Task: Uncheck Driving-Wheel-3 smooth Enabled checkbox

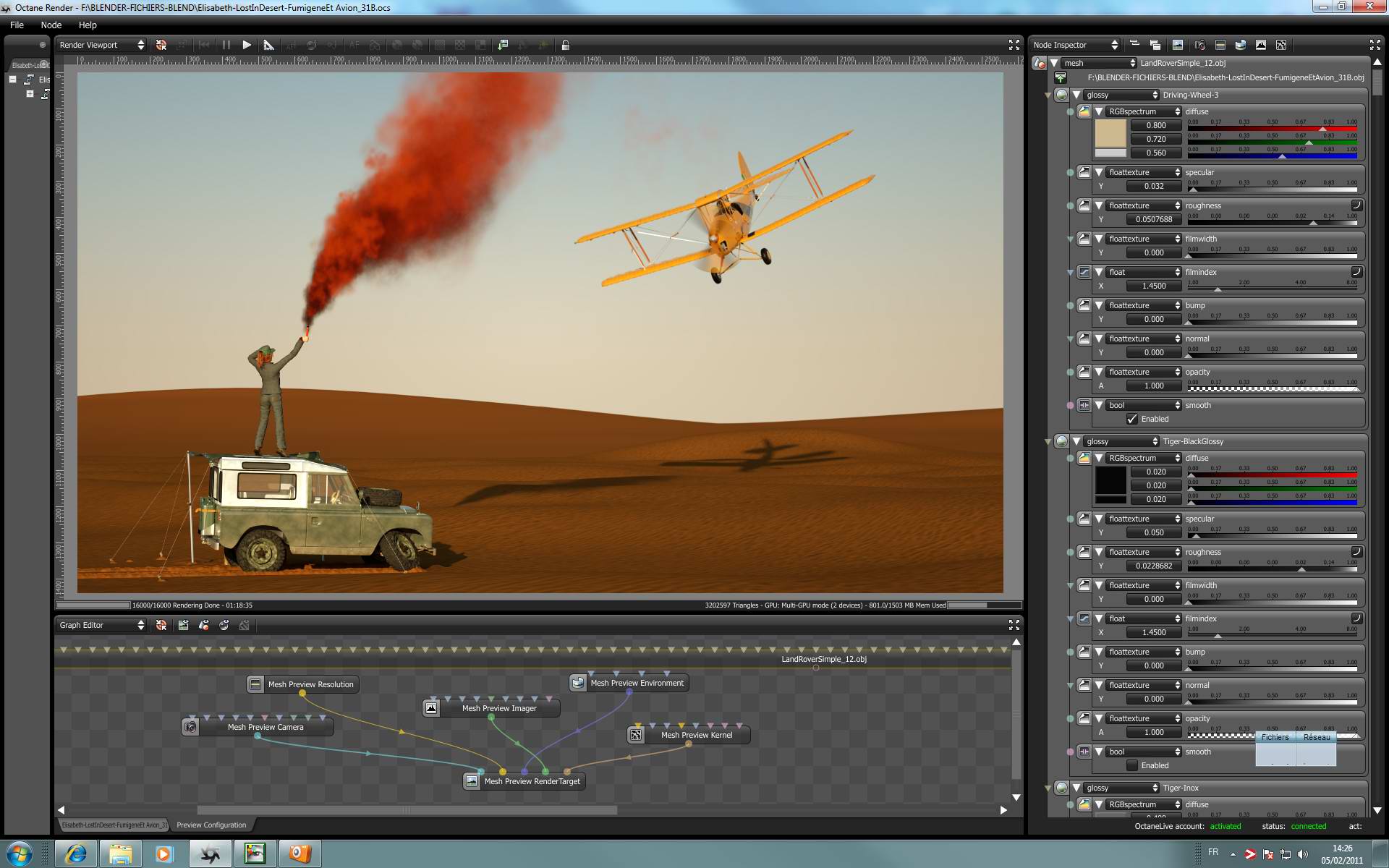Action: pyautogui.click(x=1132, y=419)
